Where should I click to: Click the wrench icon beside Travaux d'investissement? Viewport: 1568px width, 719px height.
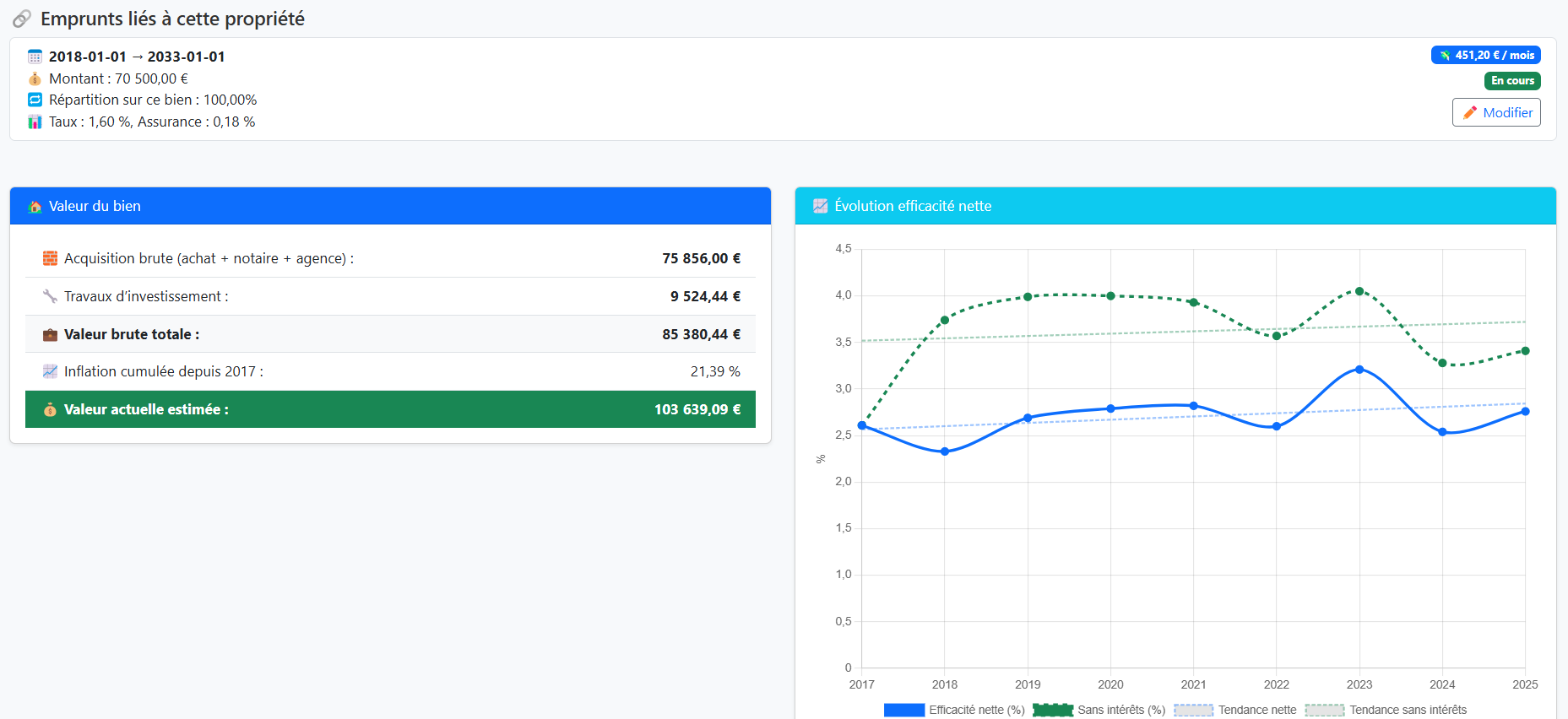pyautogui.click(x=50, y=296)
